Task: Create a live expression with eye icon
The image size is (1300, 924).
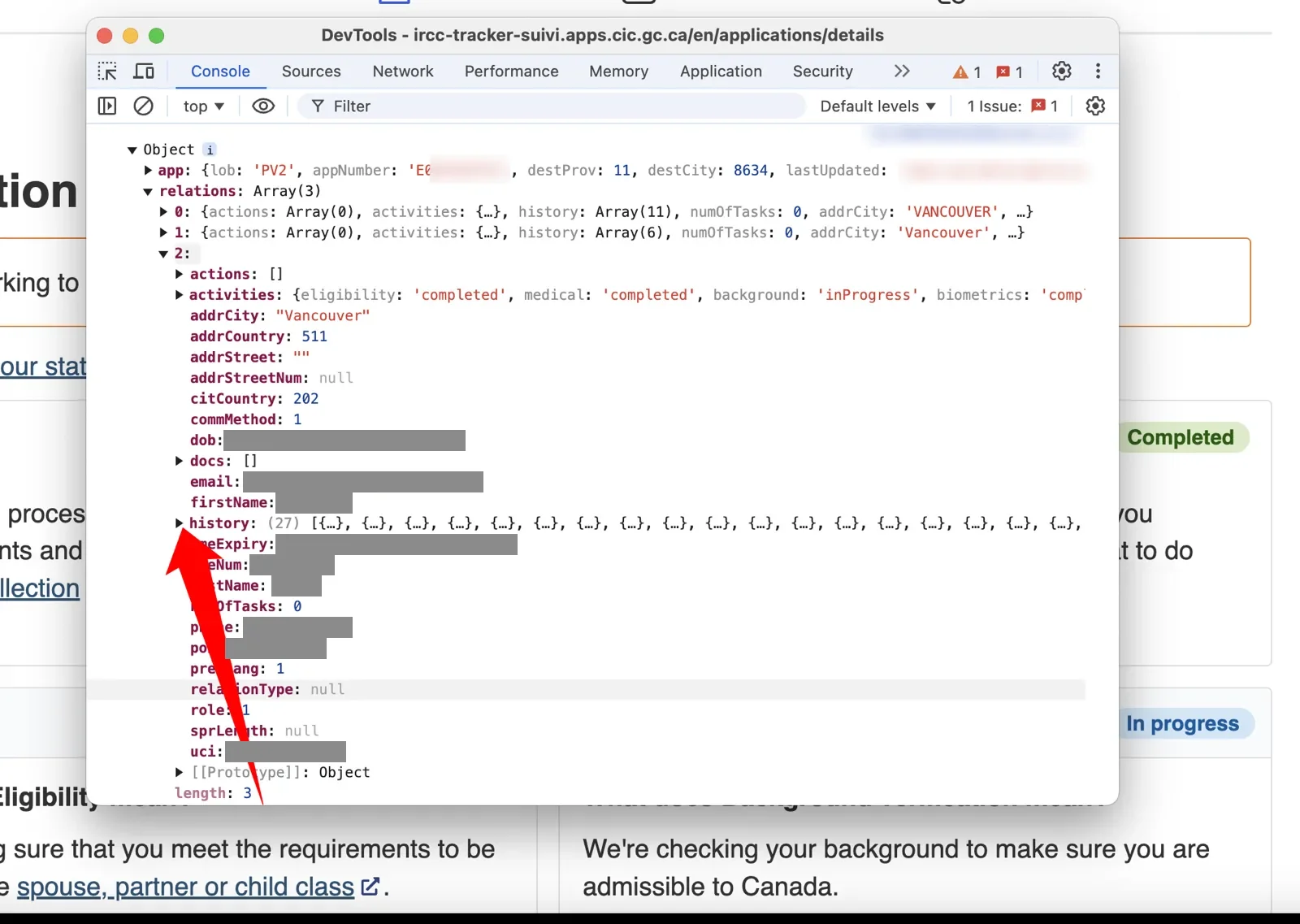Action: tap(263, 106)
